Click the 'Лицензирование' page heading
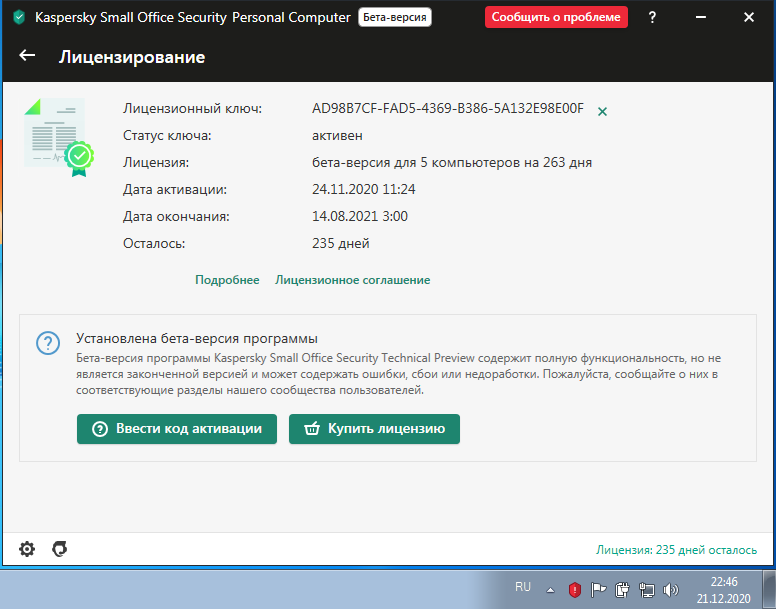This screenshot has height=609, width=776. coord(132,57)
